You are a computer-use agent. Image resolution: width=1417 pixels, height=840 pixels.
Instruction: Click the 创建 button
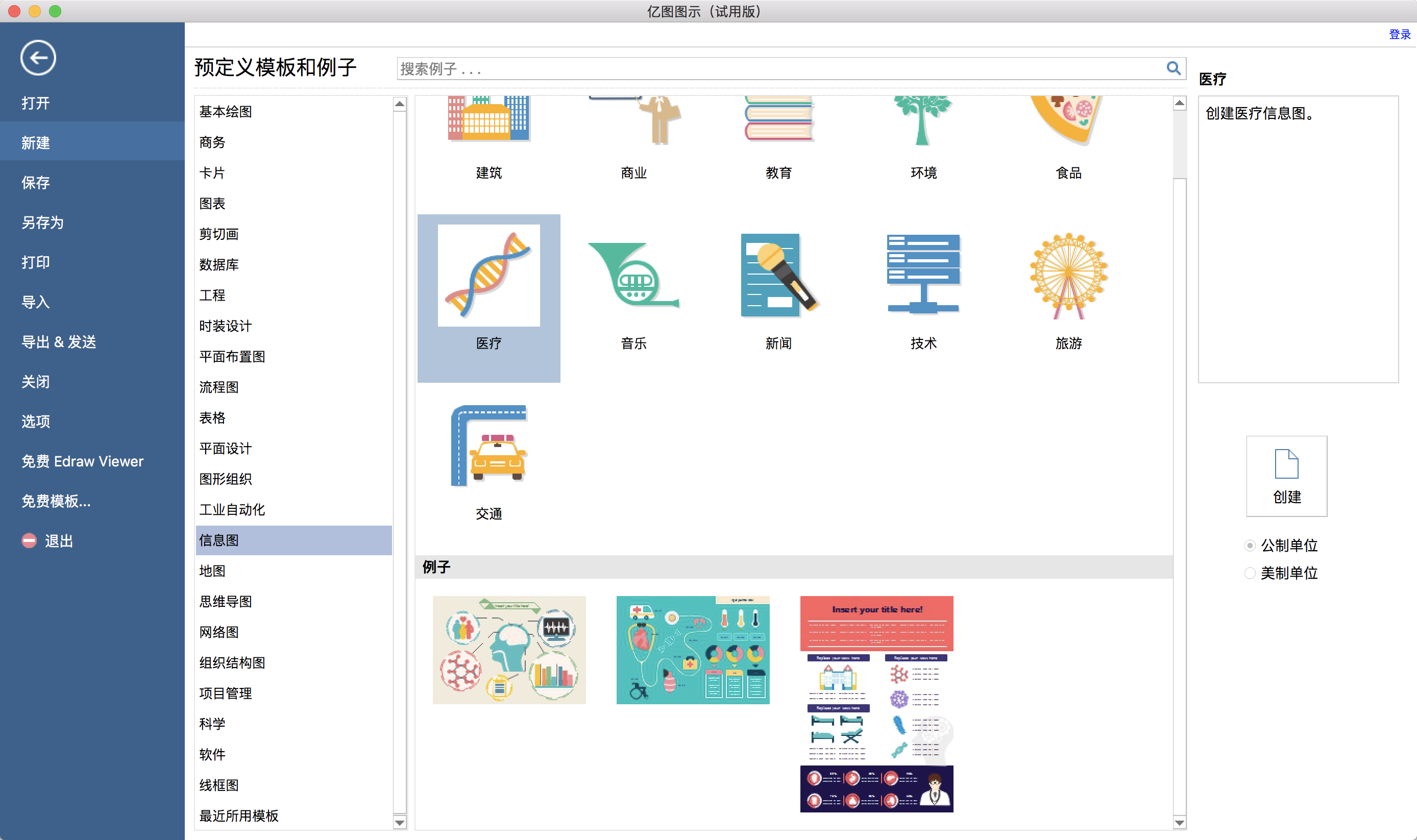pyautogui.click(x=1286, y=476)
